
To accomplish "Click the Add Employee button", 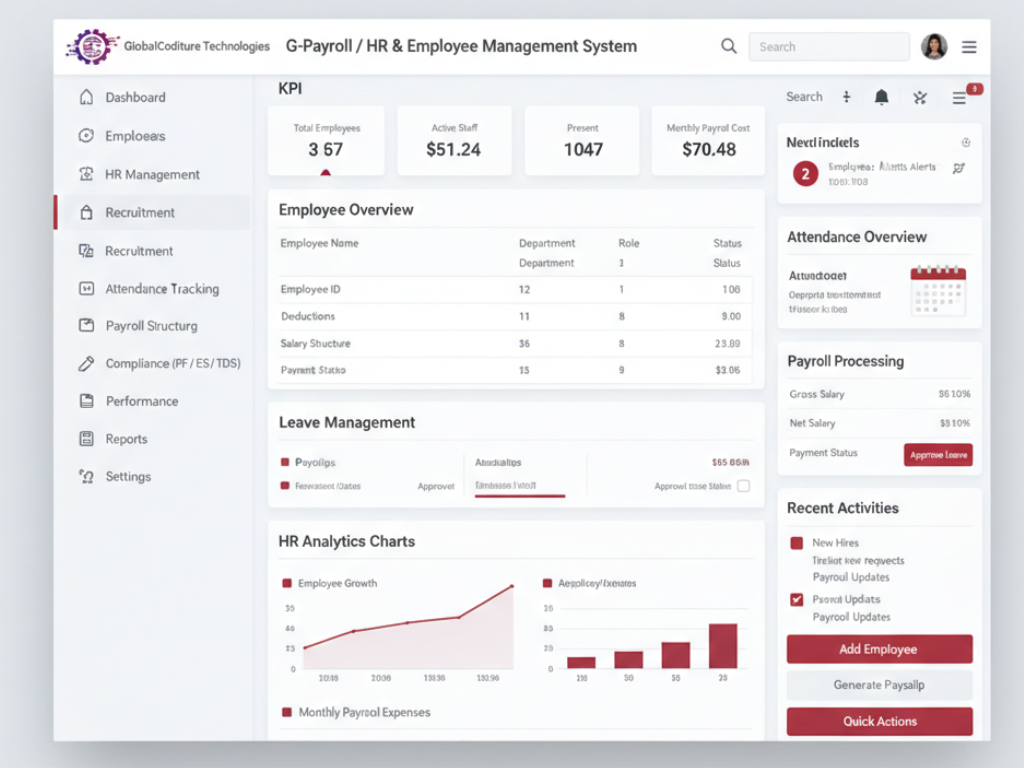I will (879, 649).
